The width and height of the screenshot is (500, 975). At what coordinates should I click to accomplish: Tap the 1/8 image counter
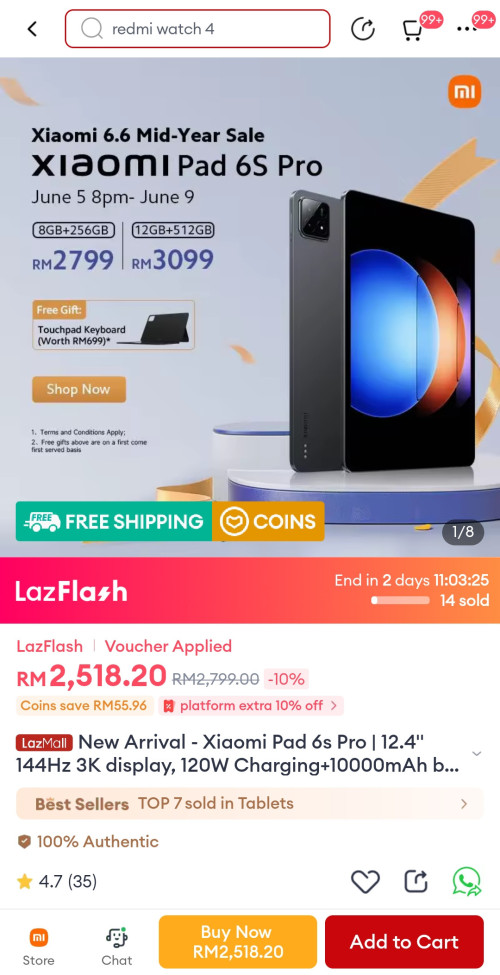[463, 532]
